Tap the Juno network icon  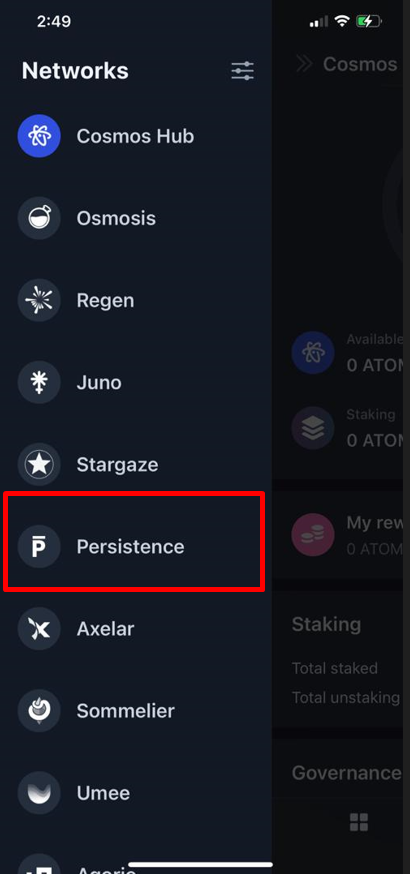[39, 382]
